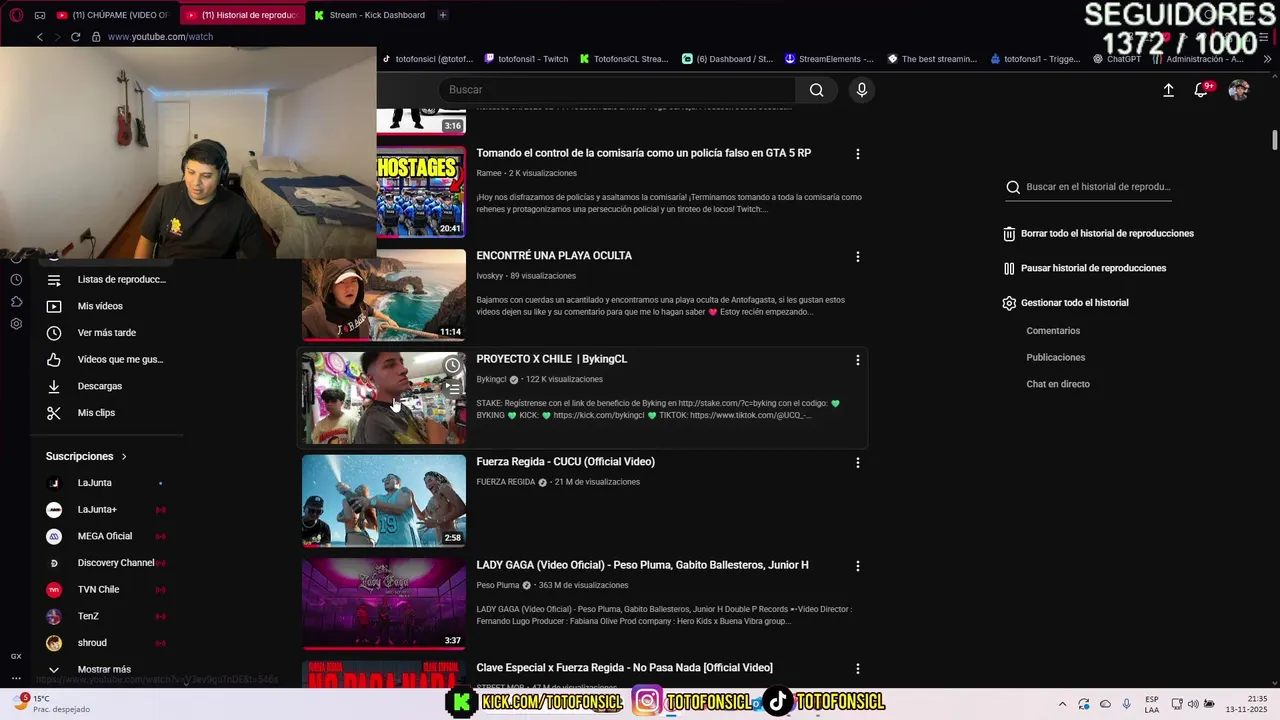Viewport: 1280px width, 720px height.
Task: Click Borrar todo el historial de reproducciones
Action: coord(1099,234)
